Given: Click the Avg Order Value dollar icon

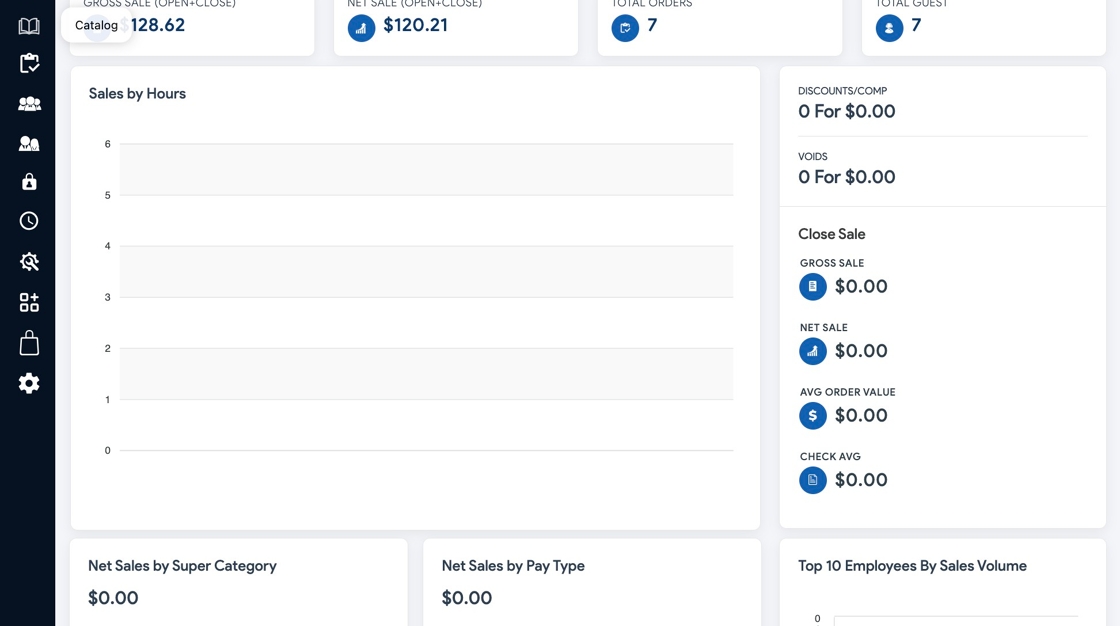Looking at the screenshot, I should pos(813,416).
